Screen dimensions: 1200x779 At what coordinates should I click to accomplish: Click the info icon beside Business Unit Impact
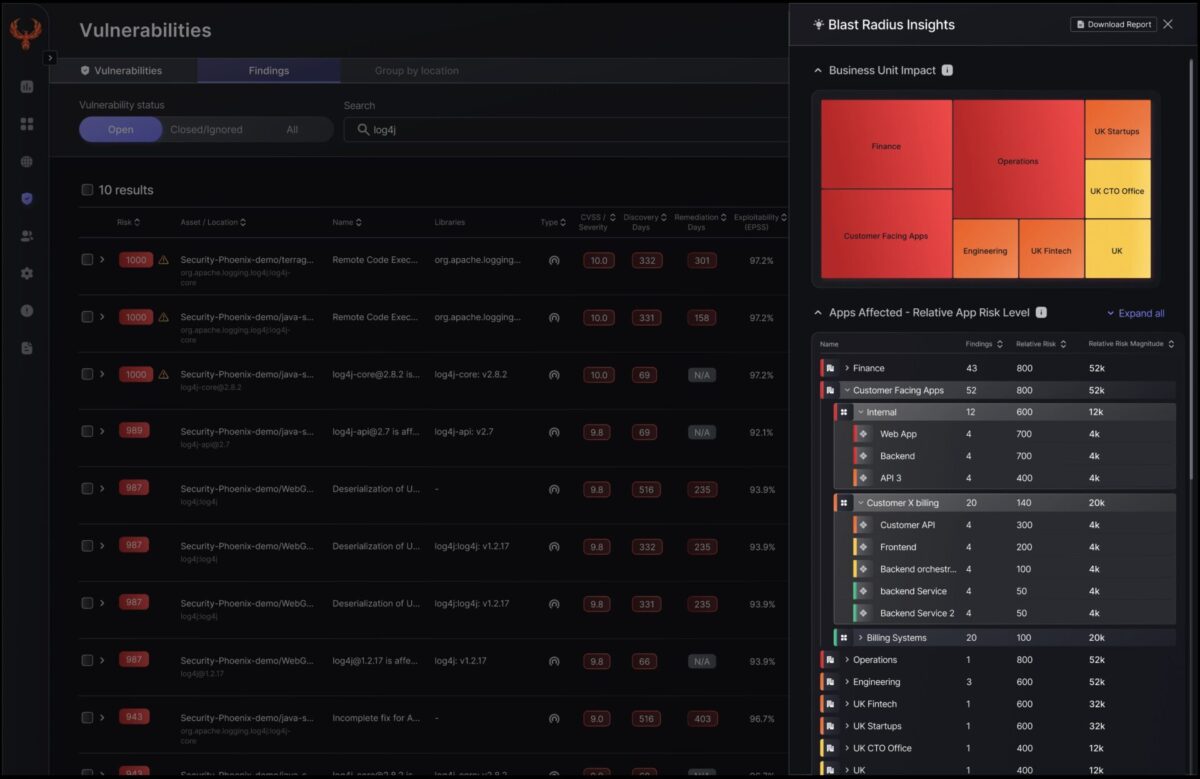point(947,70)
